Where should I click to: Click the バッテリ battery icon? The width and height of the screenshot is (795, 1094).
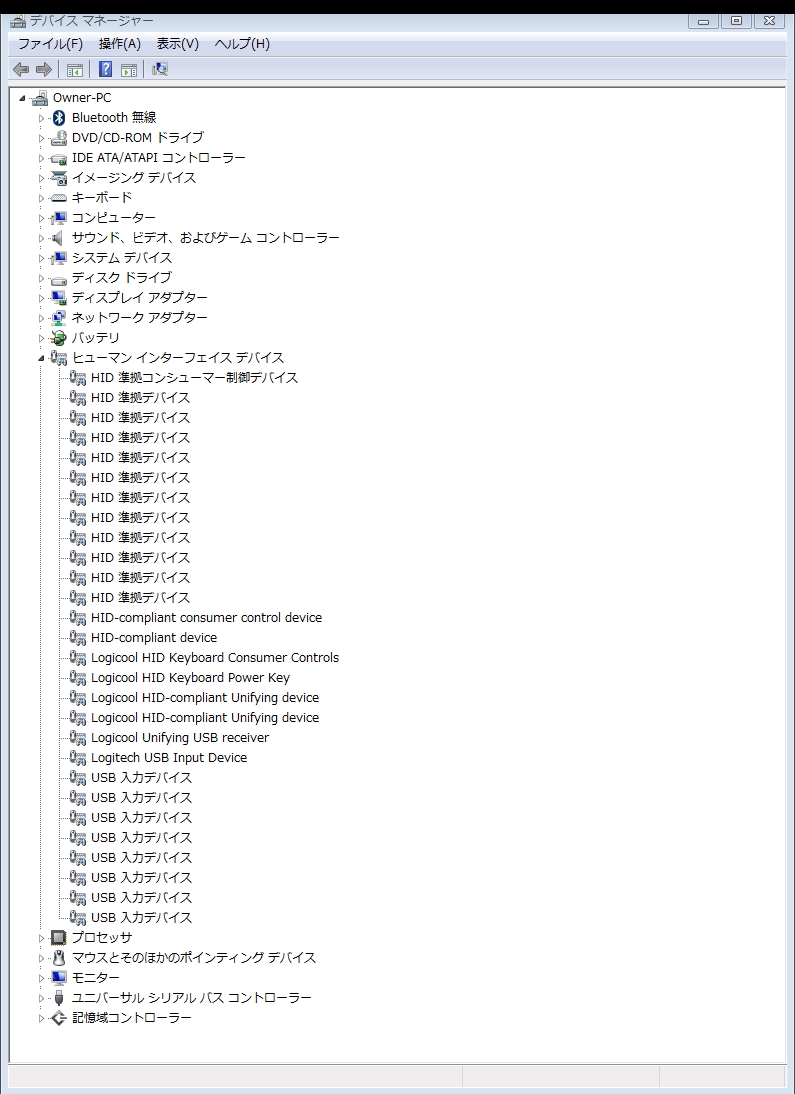tap(59, 338)
